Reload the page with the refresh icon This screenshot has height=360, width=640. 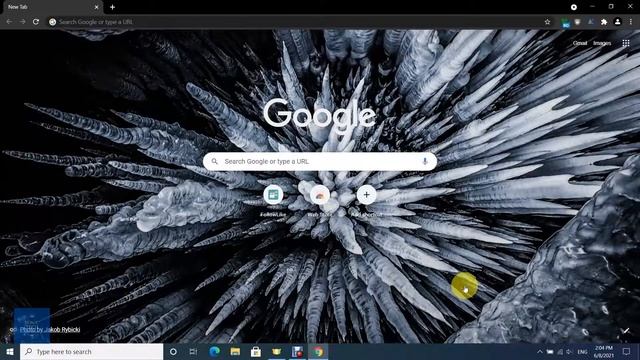(x=36, y=22)
